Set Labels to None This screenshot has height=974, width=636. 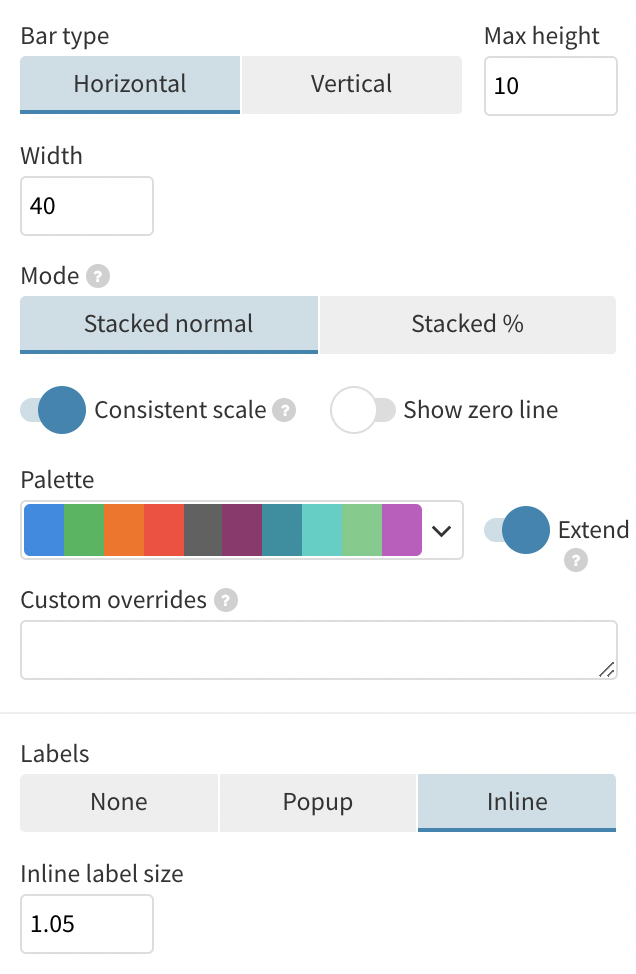point(118,801)
